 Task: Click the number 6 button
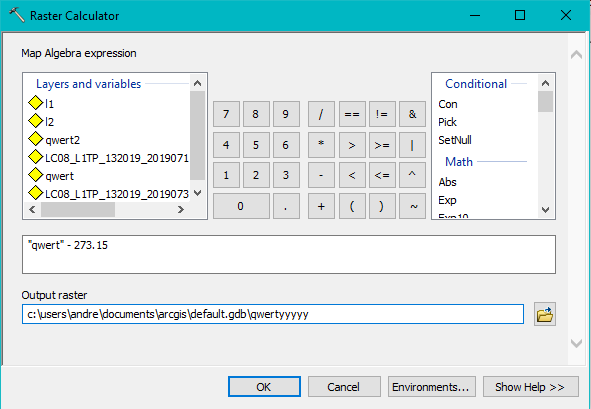pyautogui.click(x=286, y=145)
